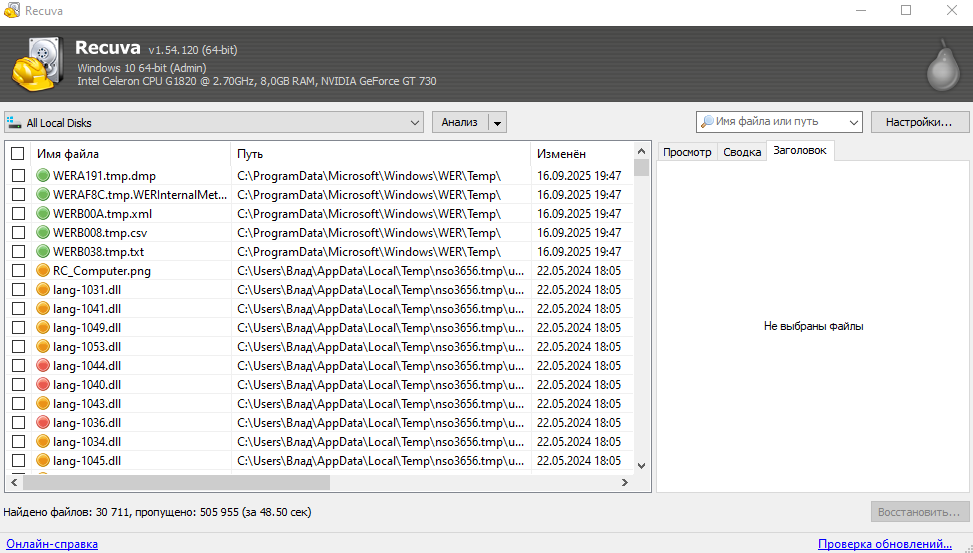Click the Piriform pear logo icon

943,66
